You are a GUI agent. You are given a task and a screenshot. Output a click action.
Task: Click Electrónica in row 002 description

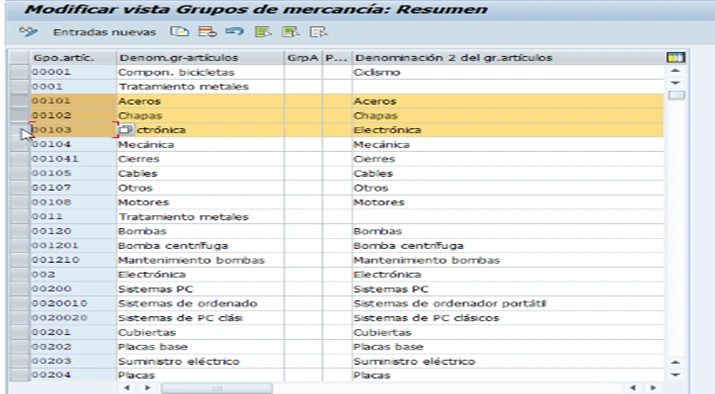pyautogui.click(x=200, y=275)
